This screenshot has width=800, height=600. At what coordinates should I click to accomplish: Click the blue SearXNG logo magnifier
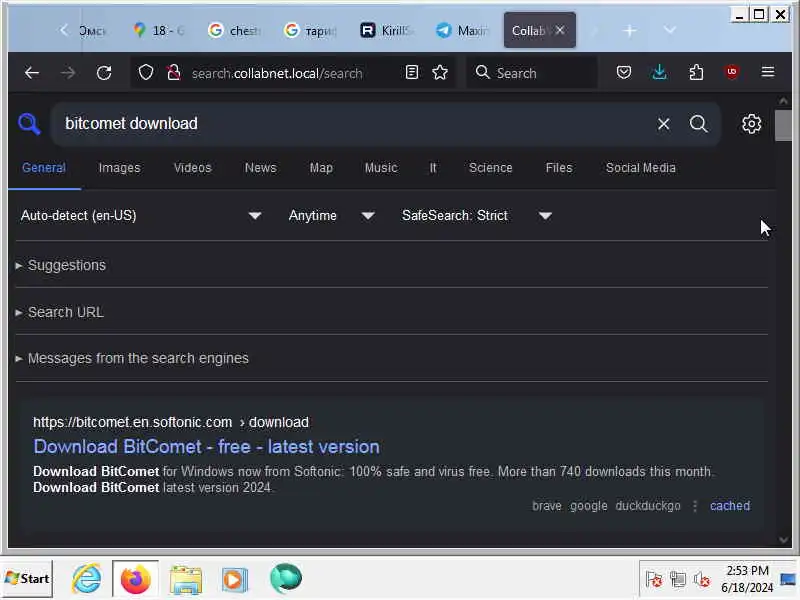coord(29,124)
